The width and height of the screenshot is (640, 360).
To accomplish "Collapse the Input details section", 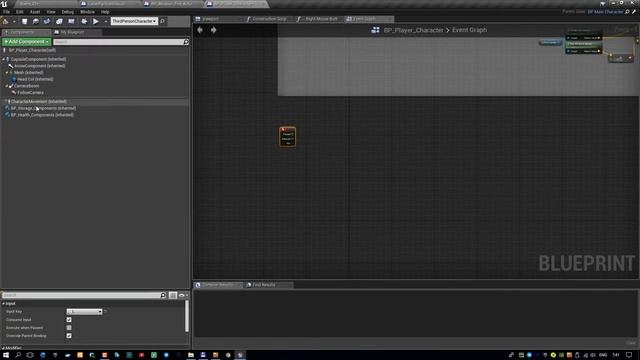I will pyautogui.click(x=4, y=304).
